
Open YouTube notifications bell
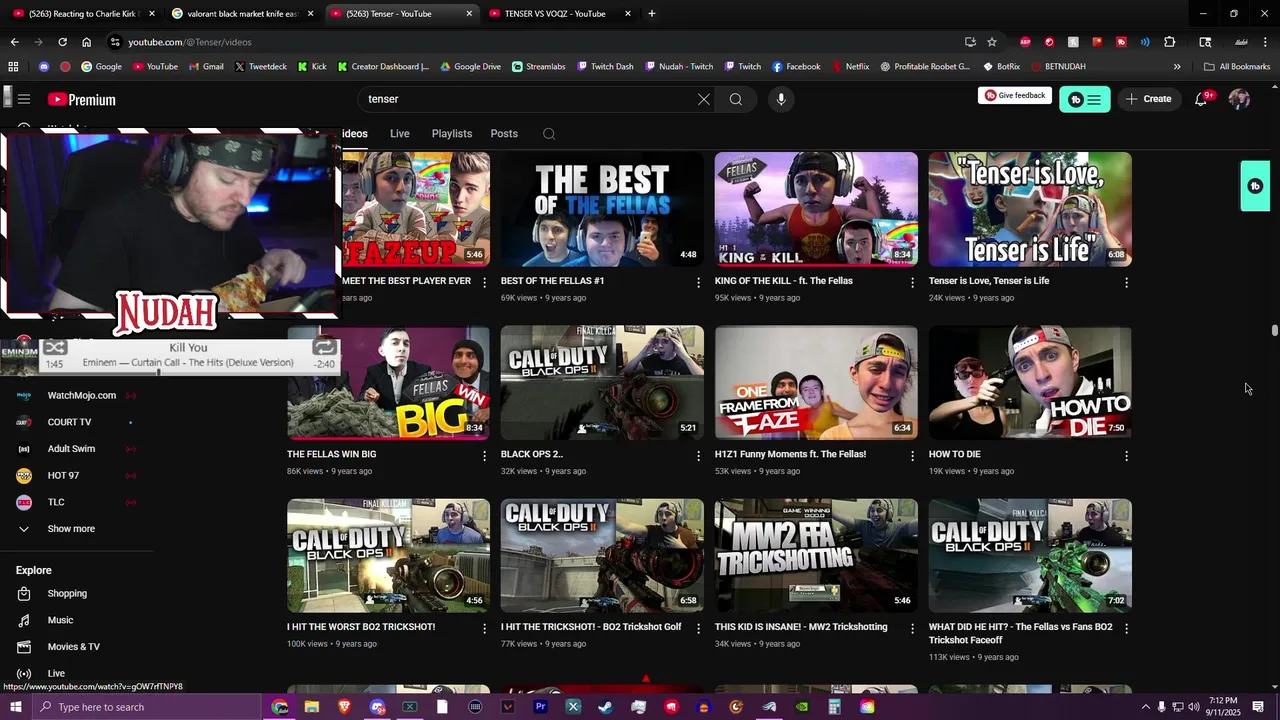(x=1201, y=99)
